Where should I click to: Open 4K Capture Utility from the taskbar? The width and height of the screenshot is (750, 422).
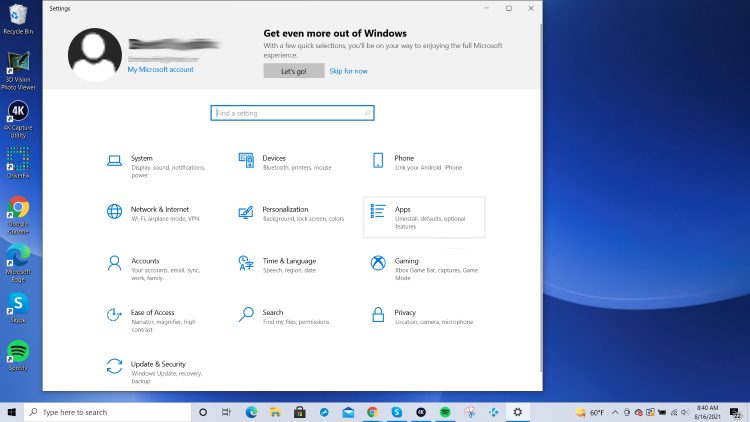pos(421,412)
